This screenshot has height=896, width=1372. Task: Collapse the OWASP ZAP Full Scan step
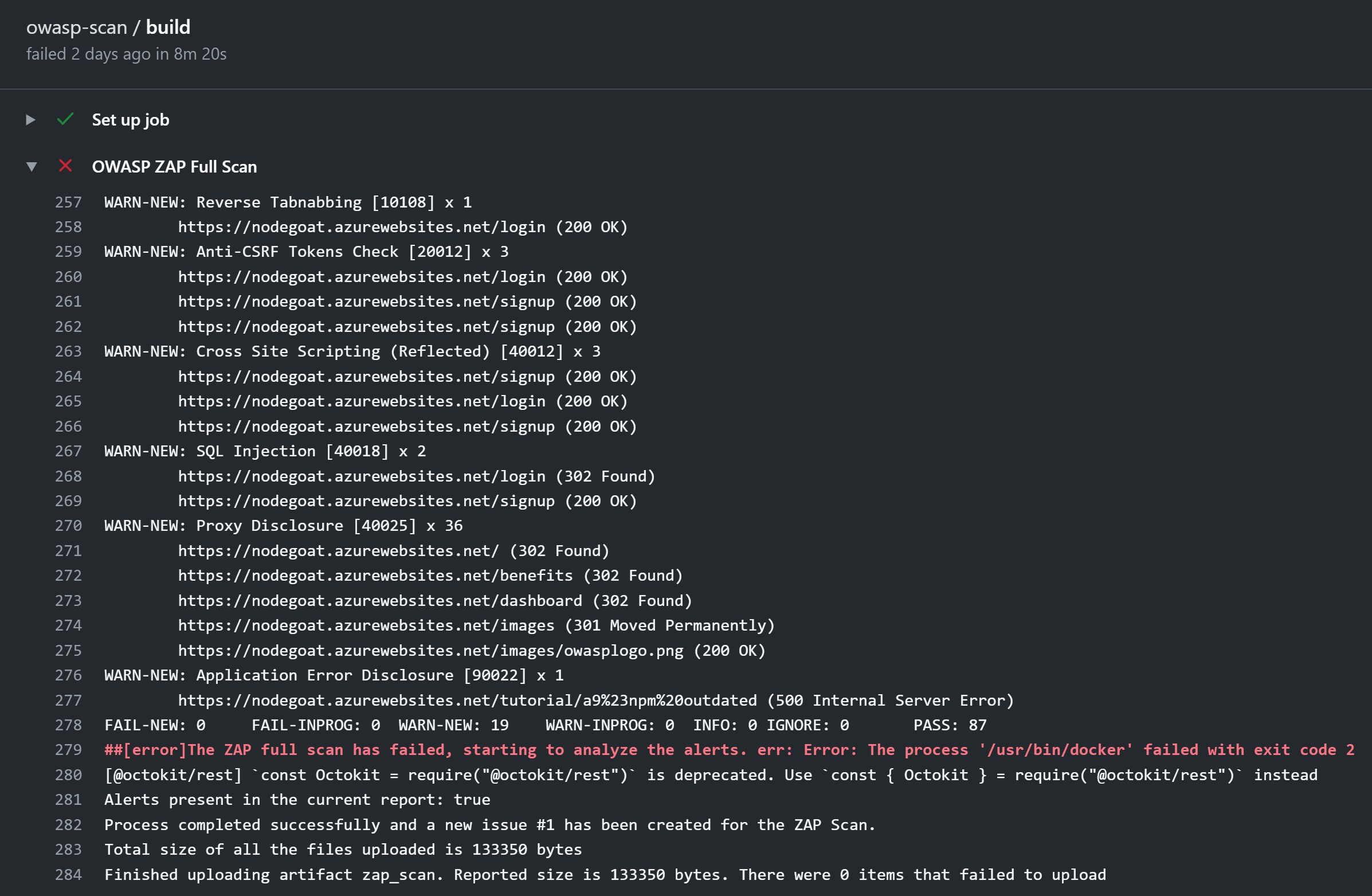[x=32, y=167]
